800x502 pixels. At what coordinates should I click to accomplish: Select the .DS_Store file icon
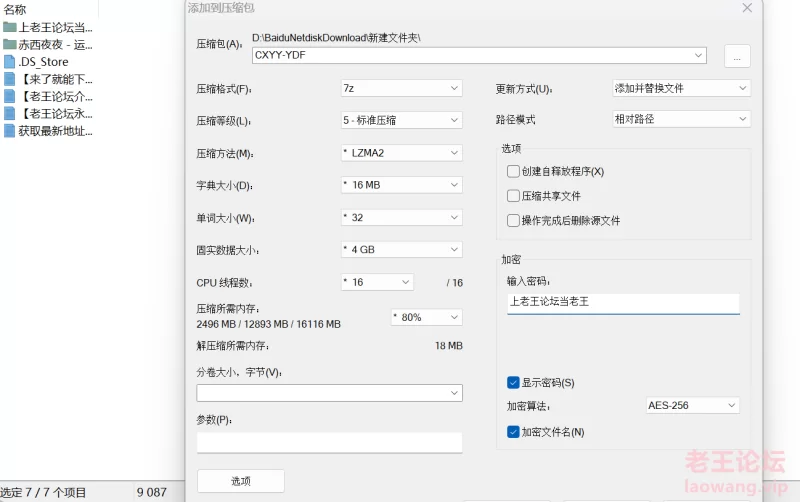pos(10,61)
